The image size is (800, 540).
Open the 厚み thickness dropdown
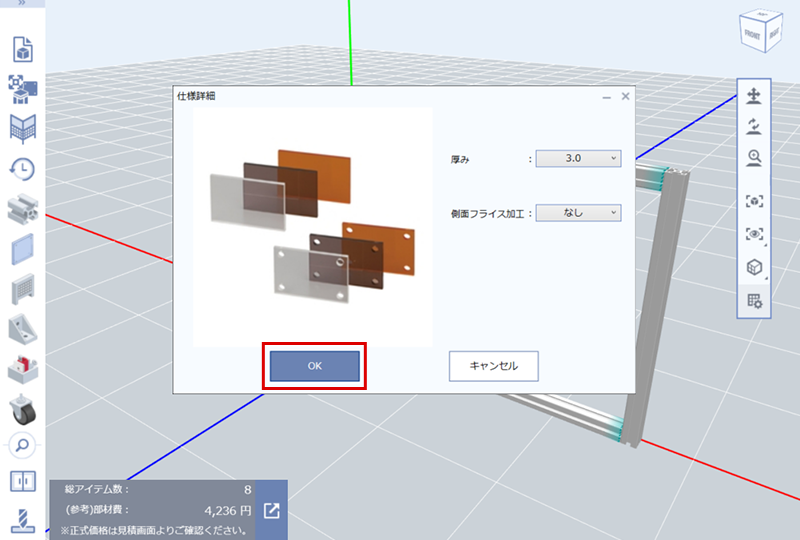[x=578, y=158]
